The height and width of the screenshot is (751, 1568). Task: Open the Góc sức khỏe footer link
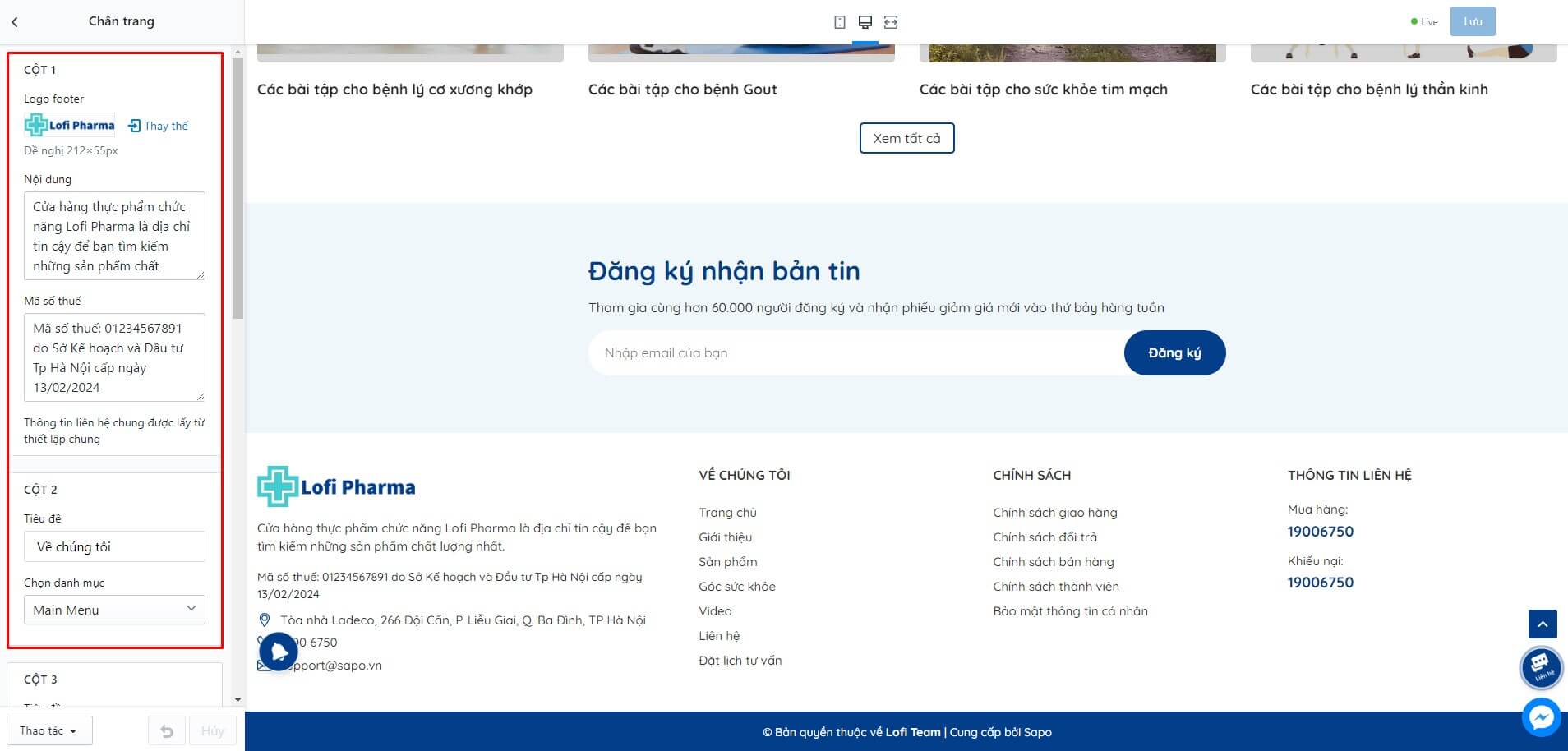[737, 587]
